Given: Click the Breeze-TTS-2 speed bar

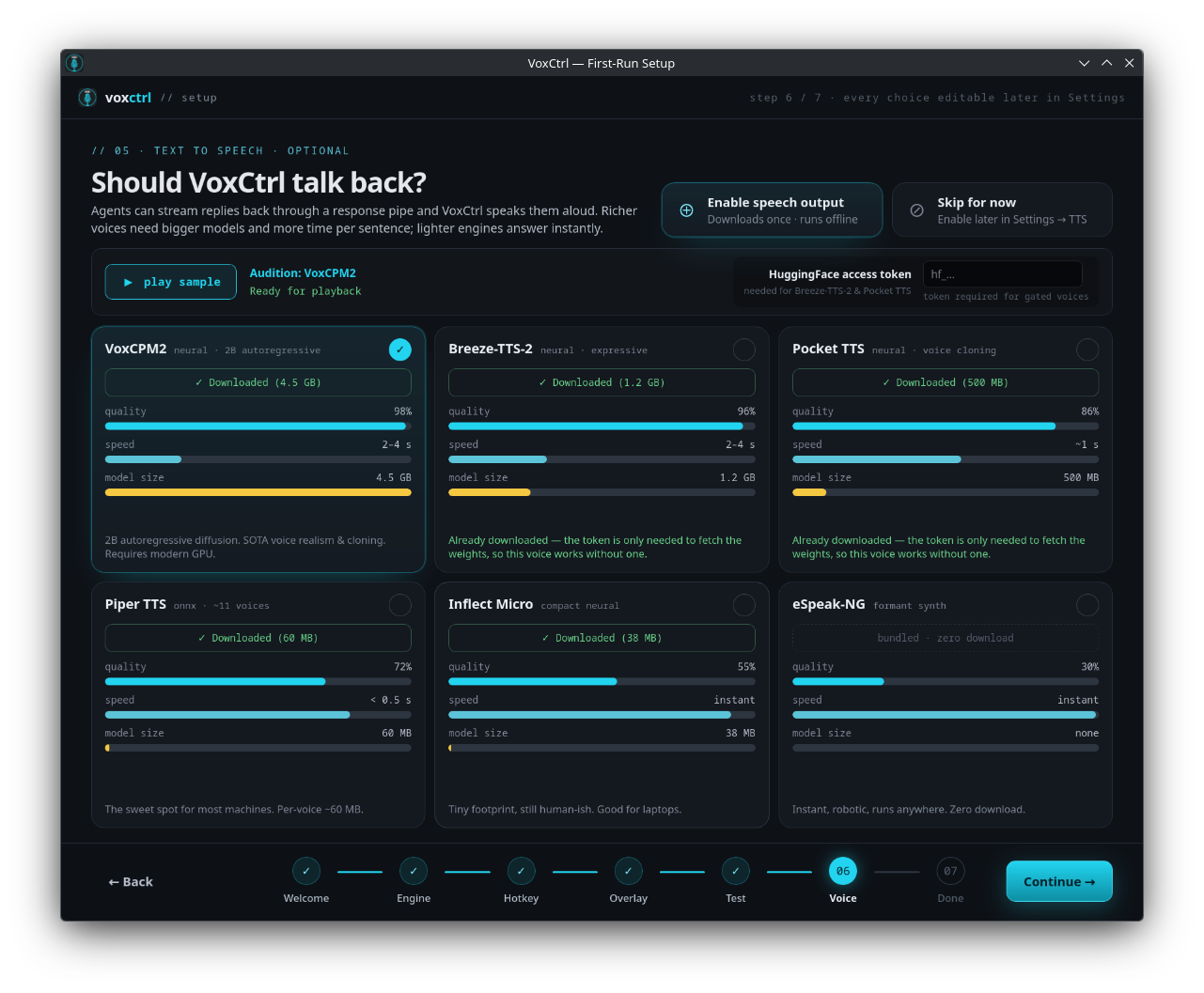Looking at the screenshot, I should point(602,459).
